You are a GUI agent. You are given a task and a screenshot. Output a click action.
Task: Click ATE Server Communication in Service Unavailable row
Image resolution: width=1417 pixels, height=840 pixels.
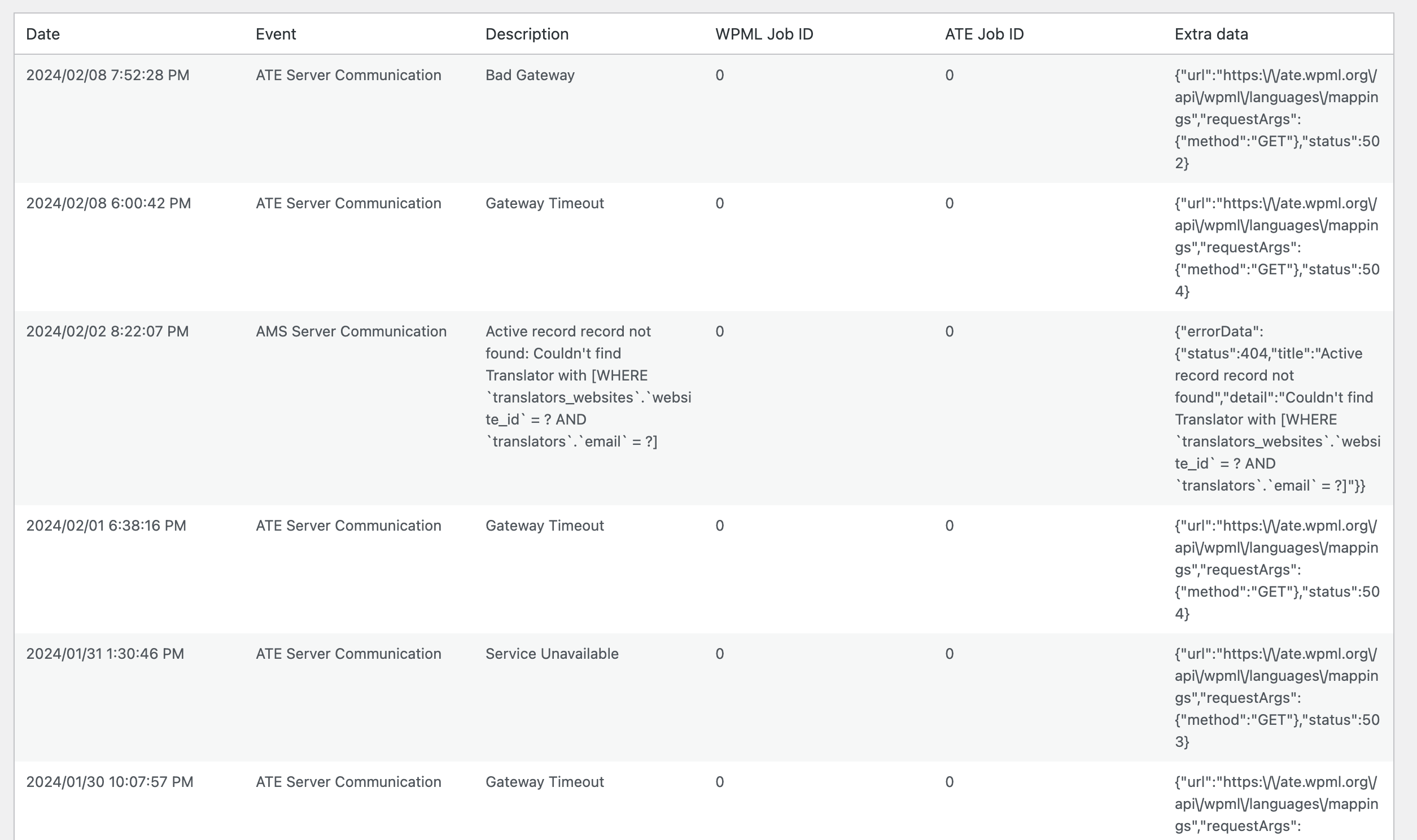348,654
